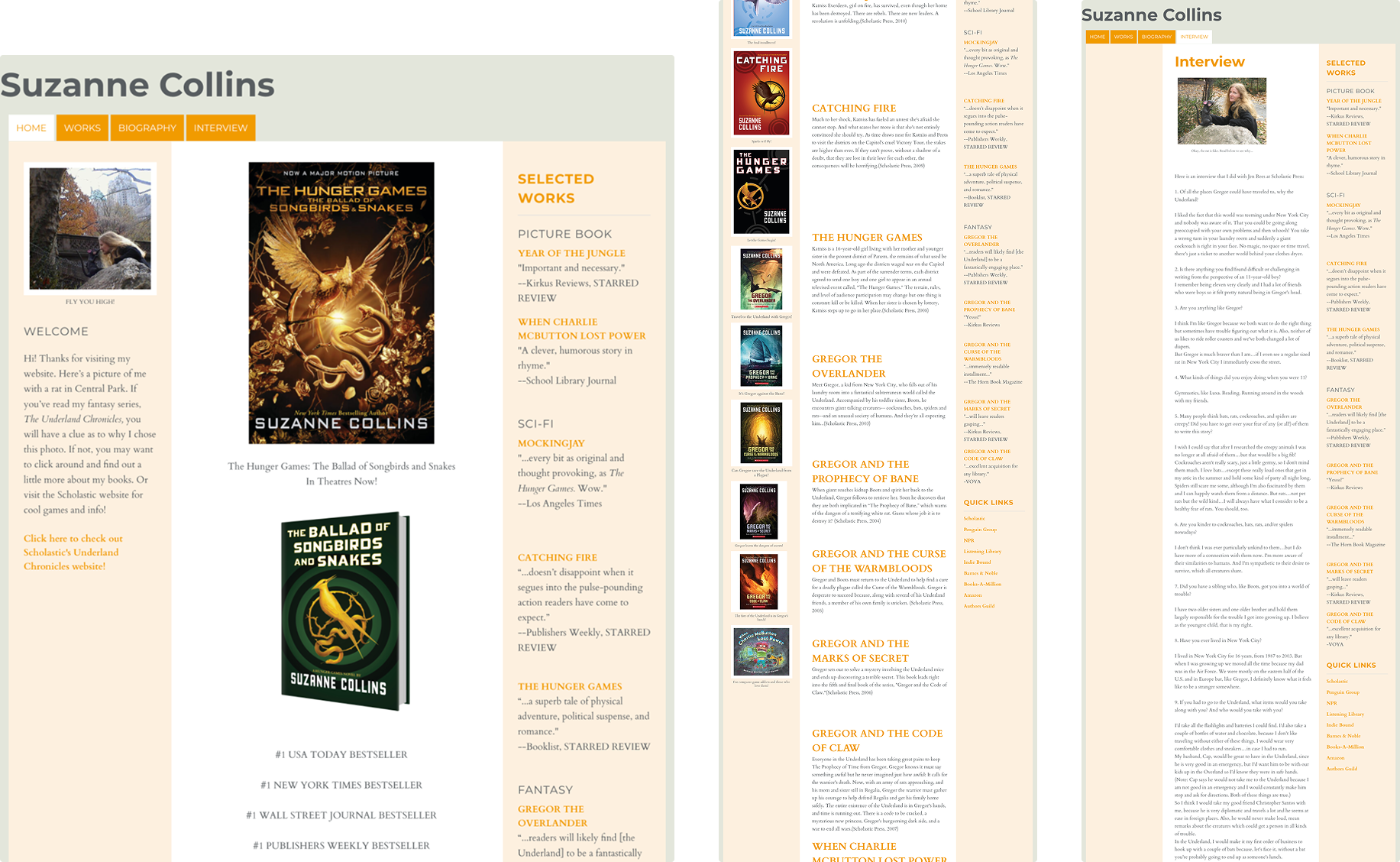This screenshot has height=862, width=1400.
Task: Open GREGOR AND THE CODE OF CLAW in the works page sidebar
Action: (x=987, y=455)
